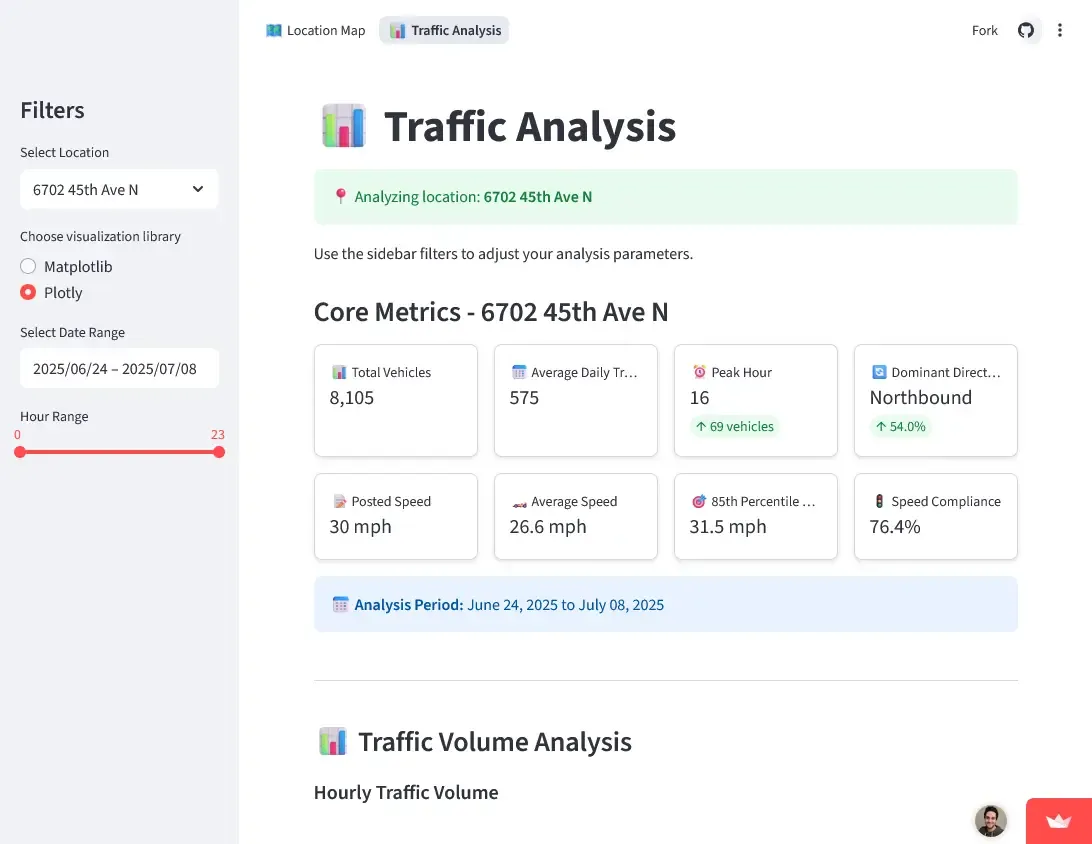
Task: Click the pin icon in the green location banner
Action: click(x=340, y=196)
